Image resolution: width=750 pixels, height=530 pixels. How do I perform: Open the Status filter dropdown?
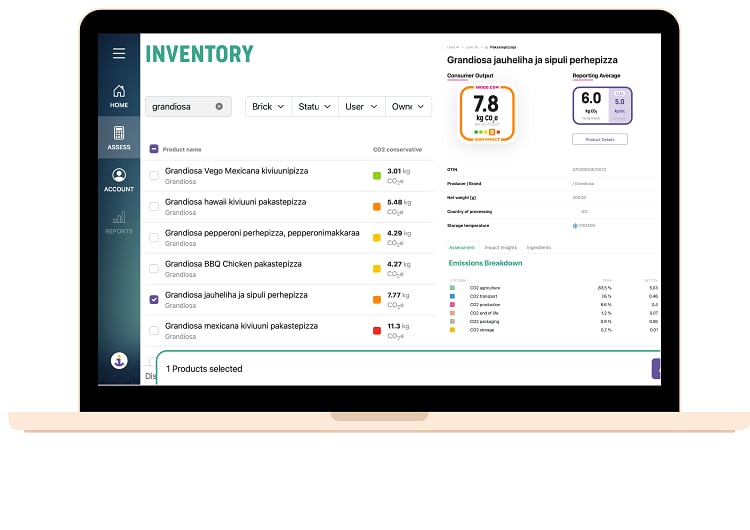tap(314, 106)
